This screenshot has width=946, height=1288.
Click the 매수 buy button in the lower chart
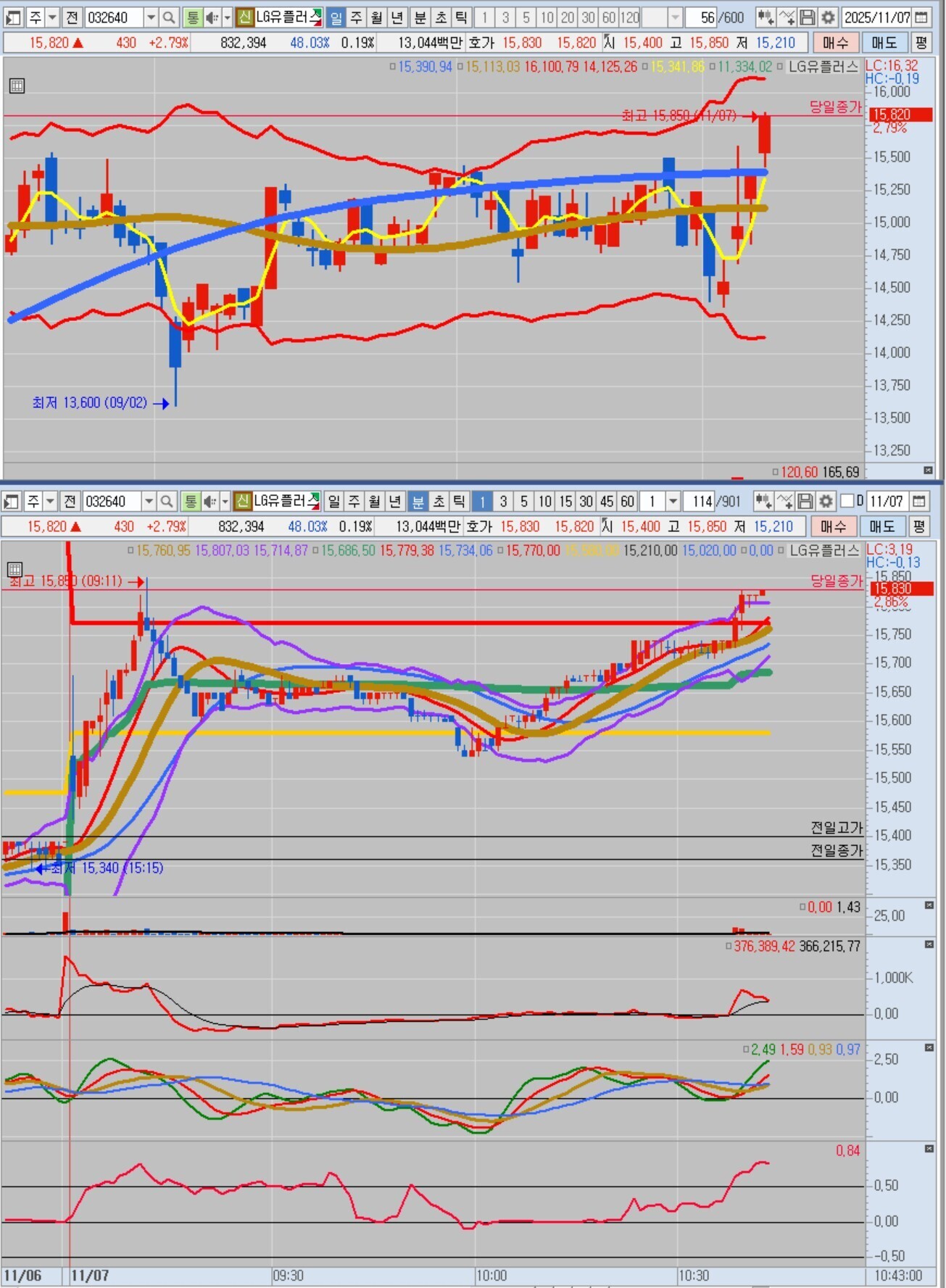click(x=834, y=526)
